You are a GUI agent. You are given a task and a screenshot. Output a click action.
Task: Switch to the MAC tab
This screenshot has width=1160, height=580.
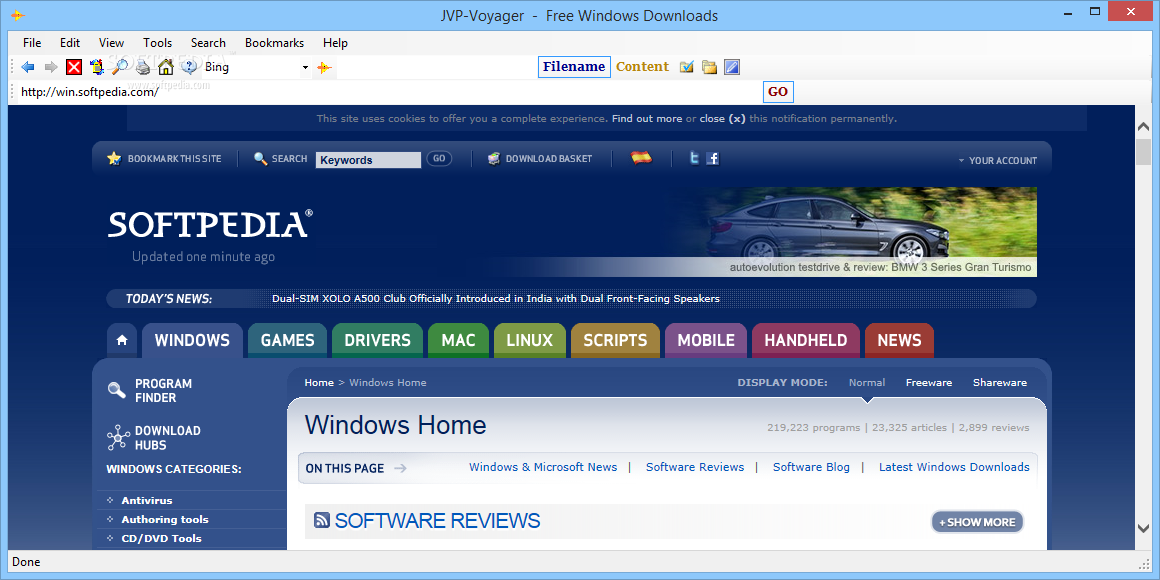point(459,340)
